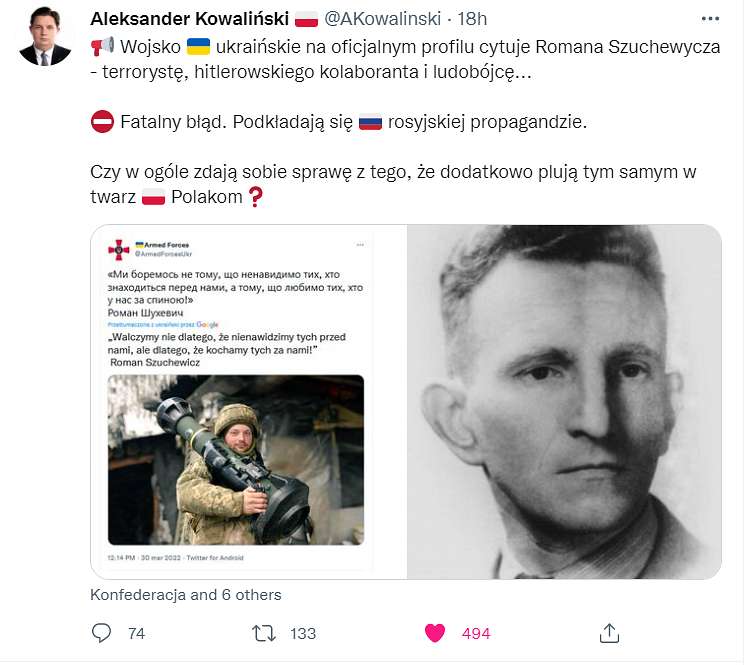Click the share upload icon
The width and height of the screenshot is (746, 665).
click(x=609, y=634)
